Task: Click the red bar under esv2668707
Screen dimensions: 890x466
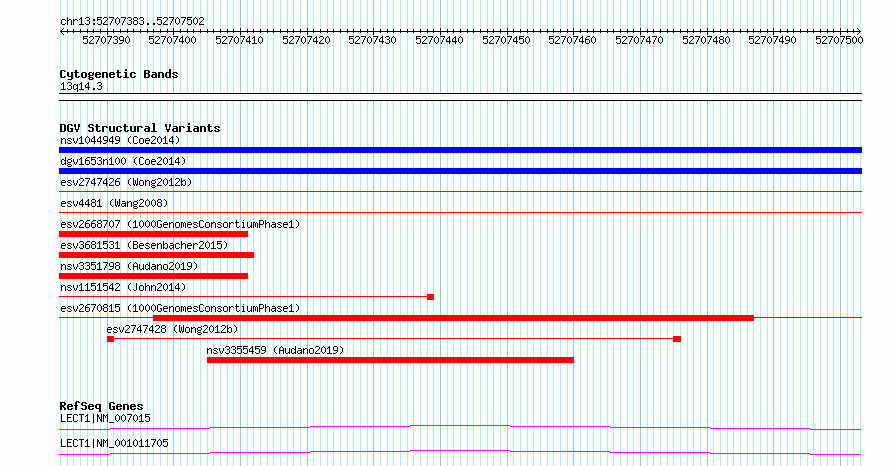Action: (153, 234)
